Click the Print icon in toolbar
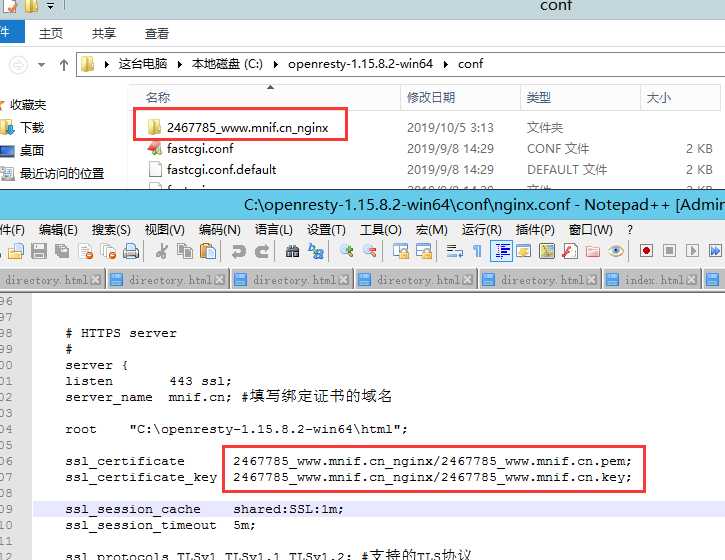Screen dimensions: 725x560 point(131,251)
